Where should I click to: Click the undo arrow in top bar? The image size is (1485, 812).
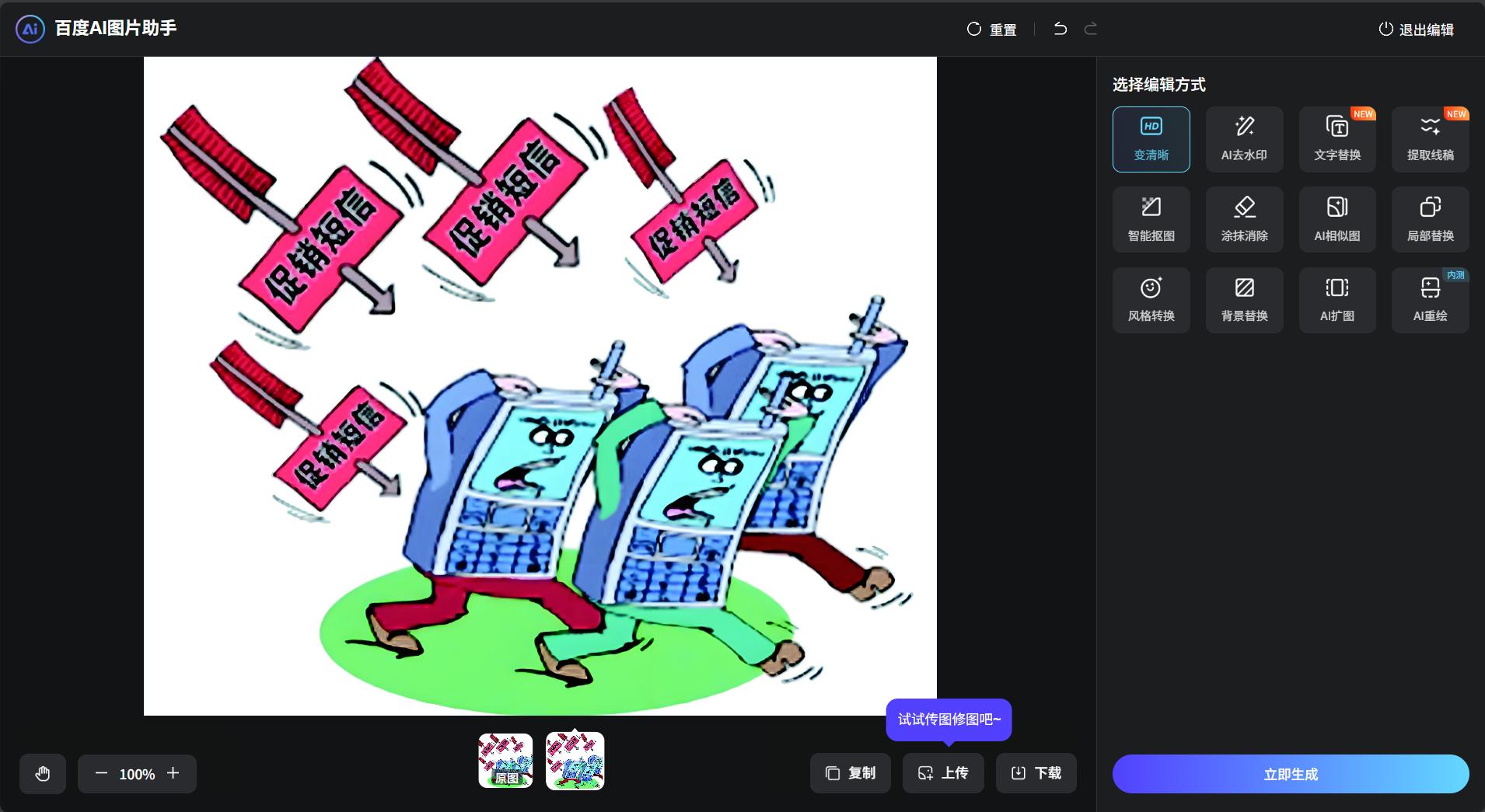click(x=1060, y=29)
